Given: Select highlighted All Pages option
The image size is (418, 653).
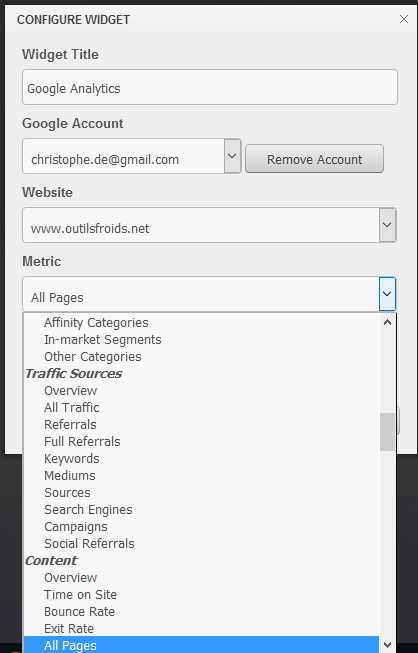Looking at the screenshot, I should (202, 645).
